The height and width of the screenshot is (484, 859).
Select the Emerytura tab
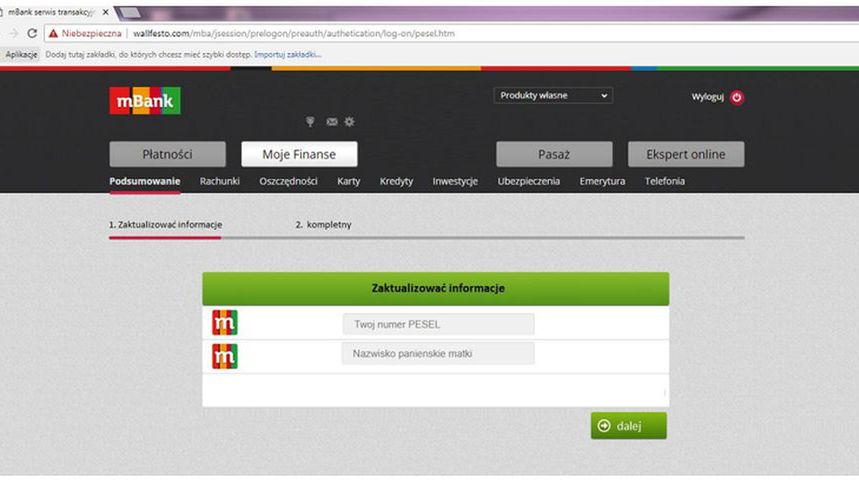[x=602, y=181]
